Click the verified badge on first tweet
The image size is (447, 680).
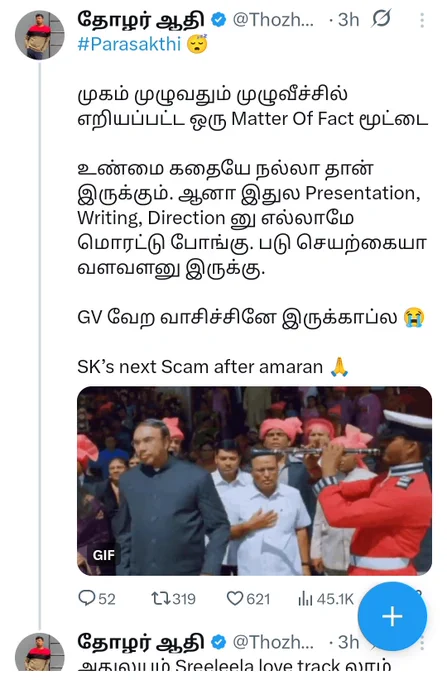pos(219,20)
